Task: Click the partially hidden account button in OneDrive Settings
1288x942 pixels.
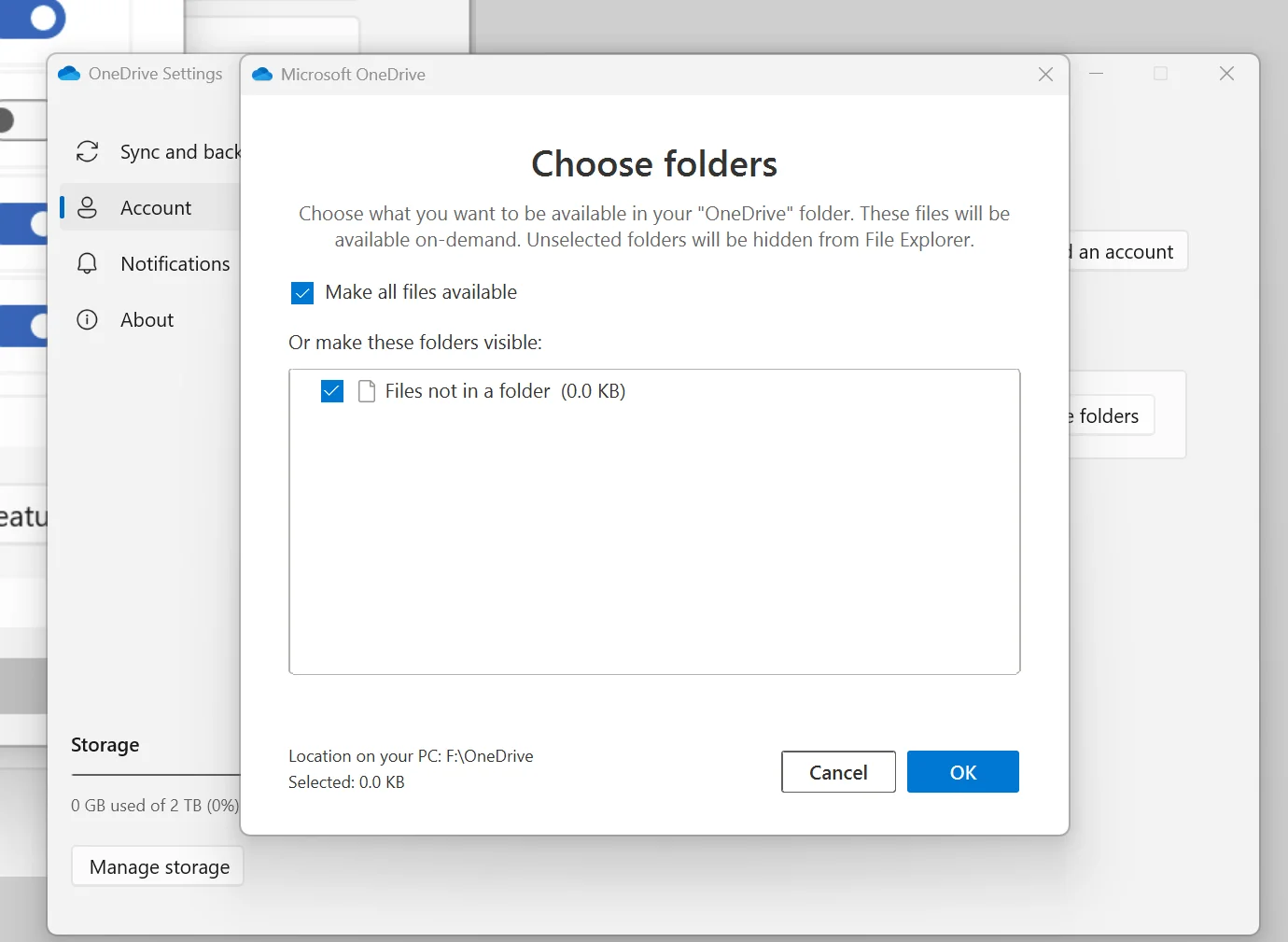Action: [1127, 251]
